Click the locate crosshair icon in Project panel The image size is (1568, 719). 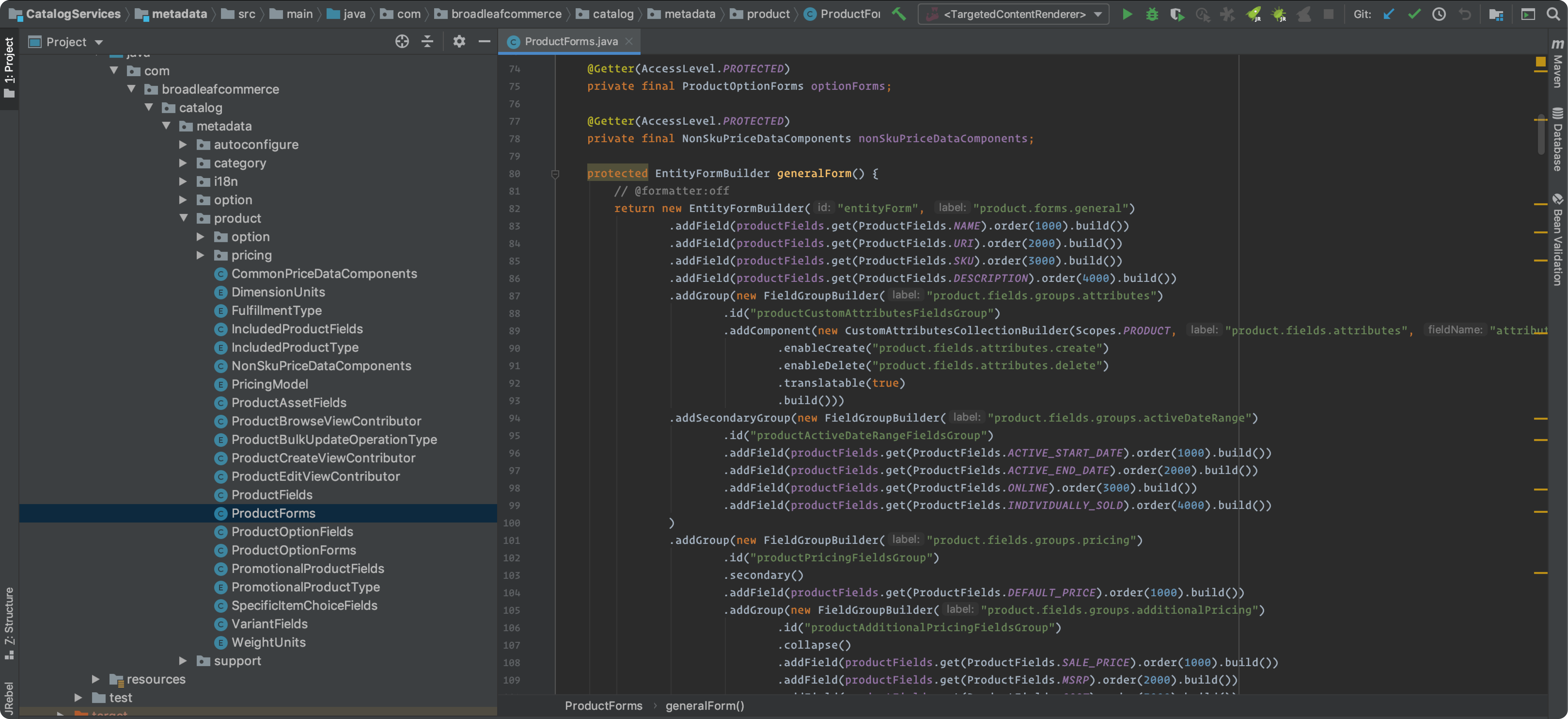click(402, 41)
